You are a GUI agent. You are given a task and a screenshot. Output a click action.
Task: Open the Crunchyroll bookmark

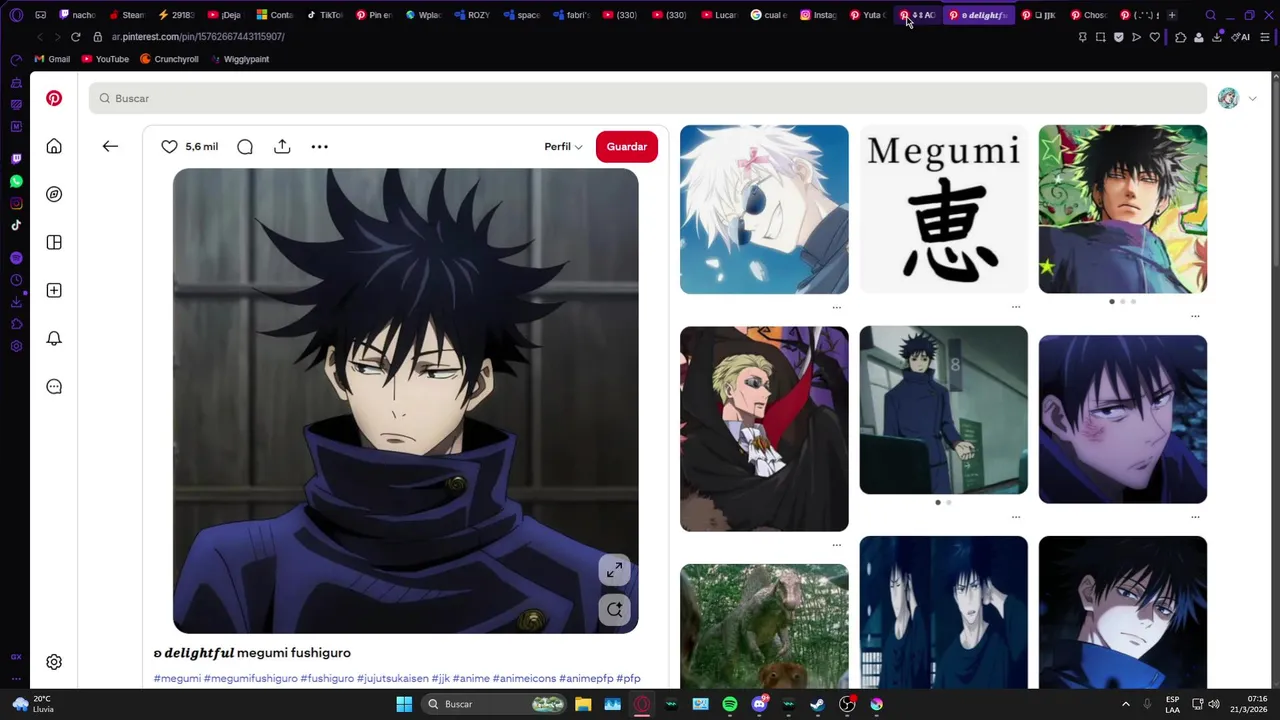tap(169, 59)
